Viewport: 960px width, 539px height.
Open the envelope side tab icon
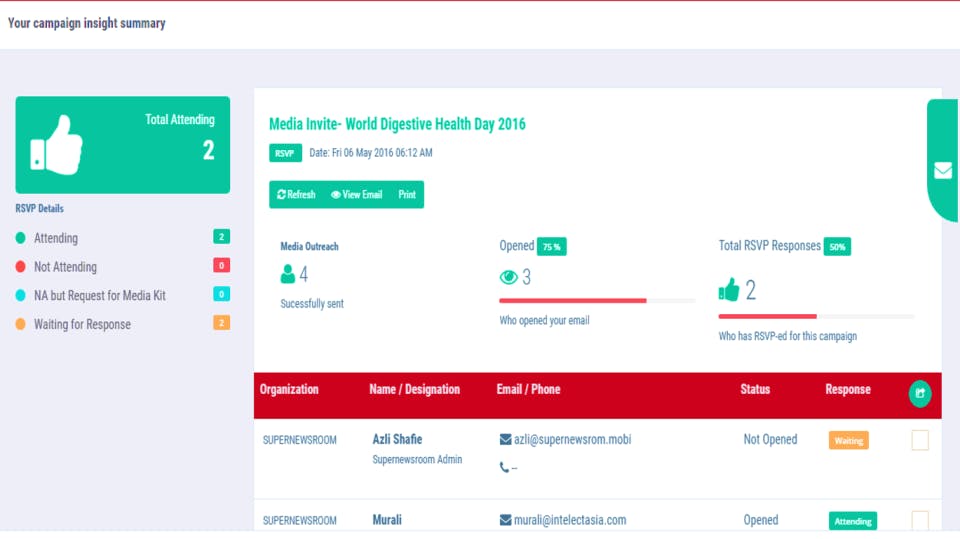click(943, 170)
